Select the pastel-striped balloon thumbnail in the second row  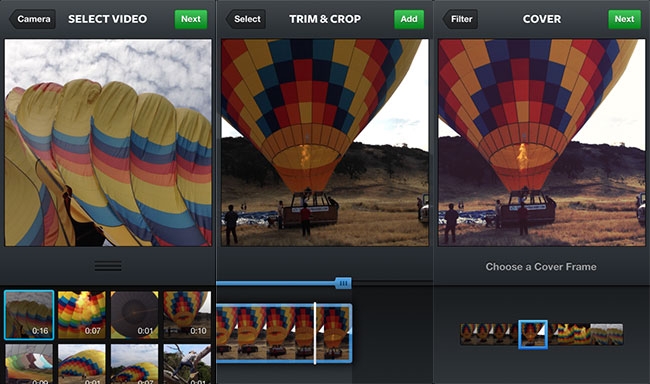(x=29, y=364)
